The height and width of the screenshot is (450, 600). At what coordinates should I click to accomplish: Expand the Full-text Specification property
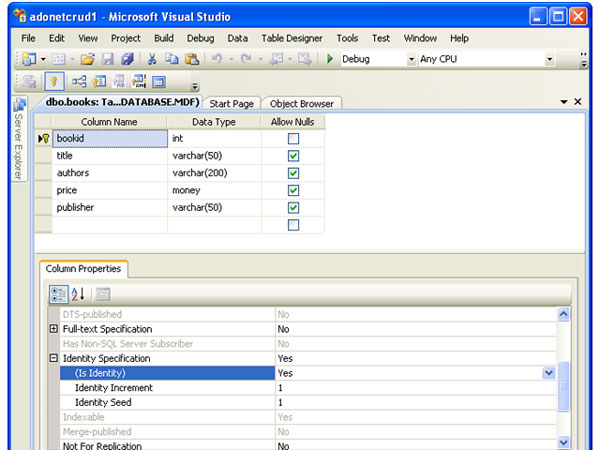(x=54, y=329)
